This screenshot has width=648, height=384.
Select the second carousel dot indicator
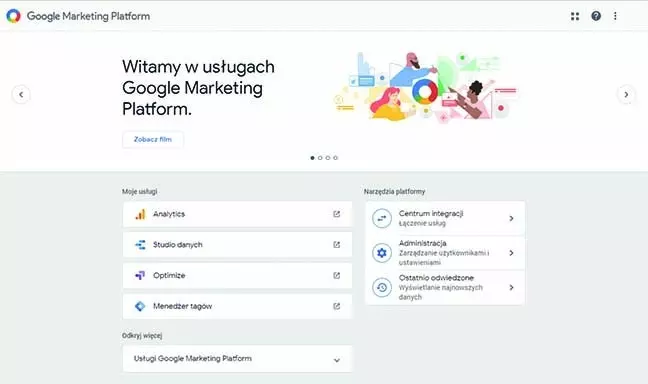click(x=320, y=158)
